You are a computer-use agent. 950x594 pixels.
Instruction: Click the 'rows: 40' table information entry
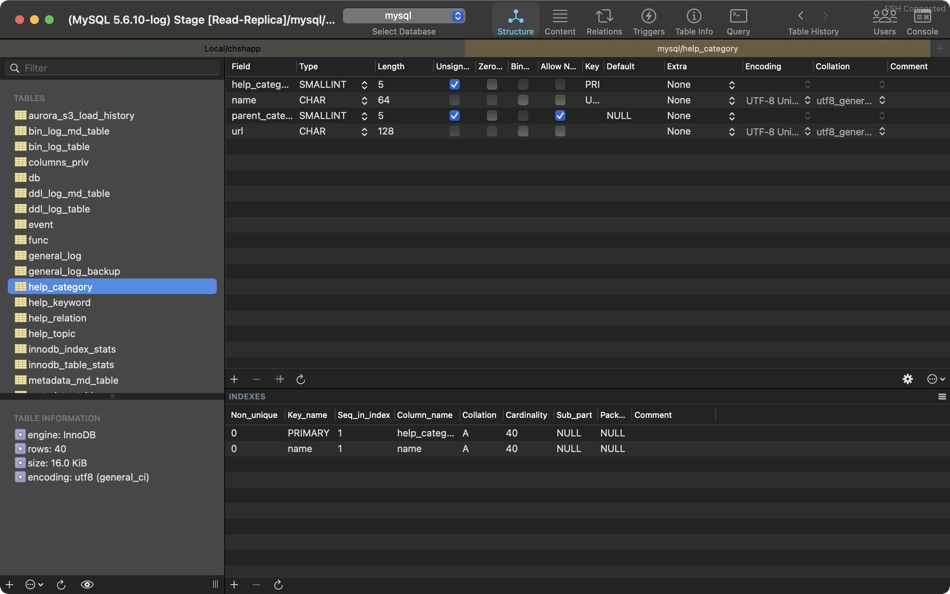(47, 449)
